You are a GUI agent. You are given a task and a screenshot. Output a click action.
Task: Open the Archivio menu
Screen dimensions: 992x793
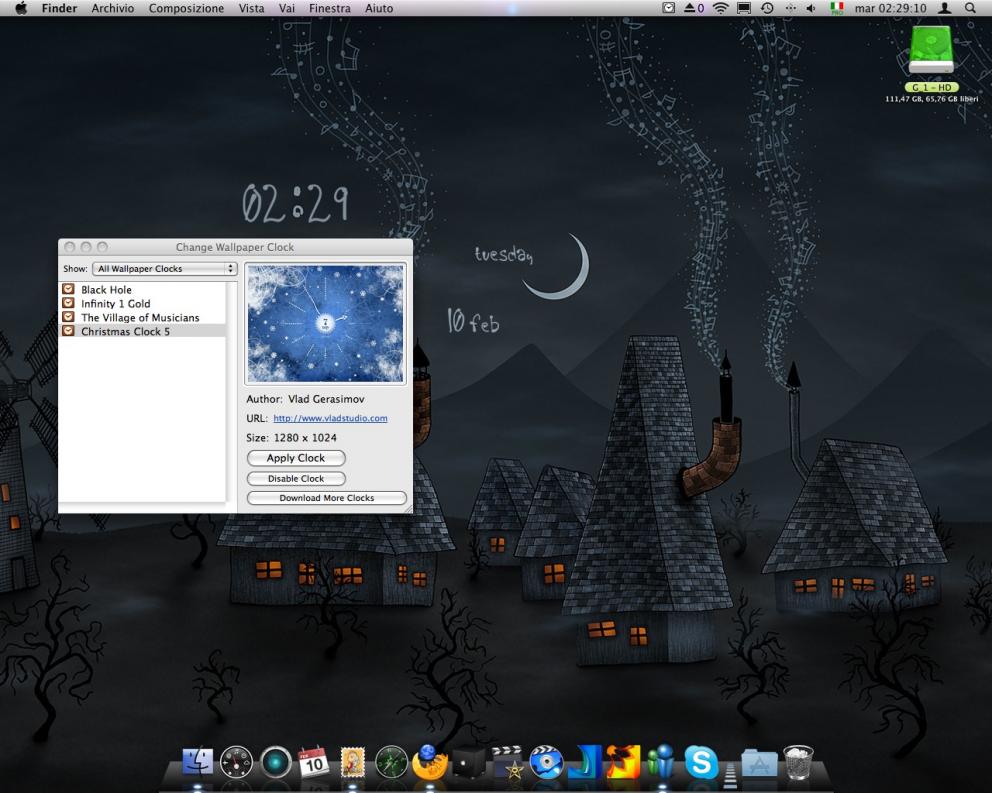point(113,8)
